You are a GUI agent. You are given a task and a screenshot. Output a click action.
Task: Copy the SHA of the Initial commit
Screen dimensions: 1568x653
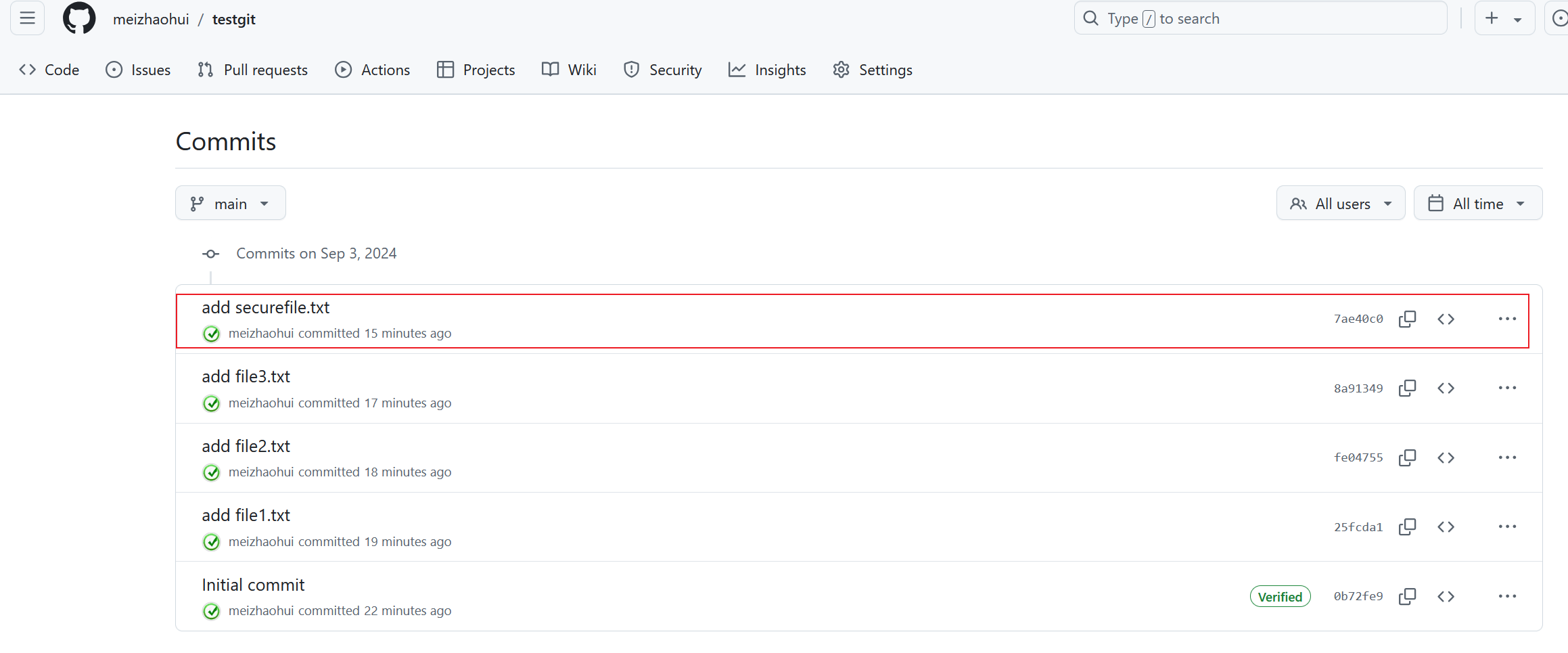click(1408, 596)
